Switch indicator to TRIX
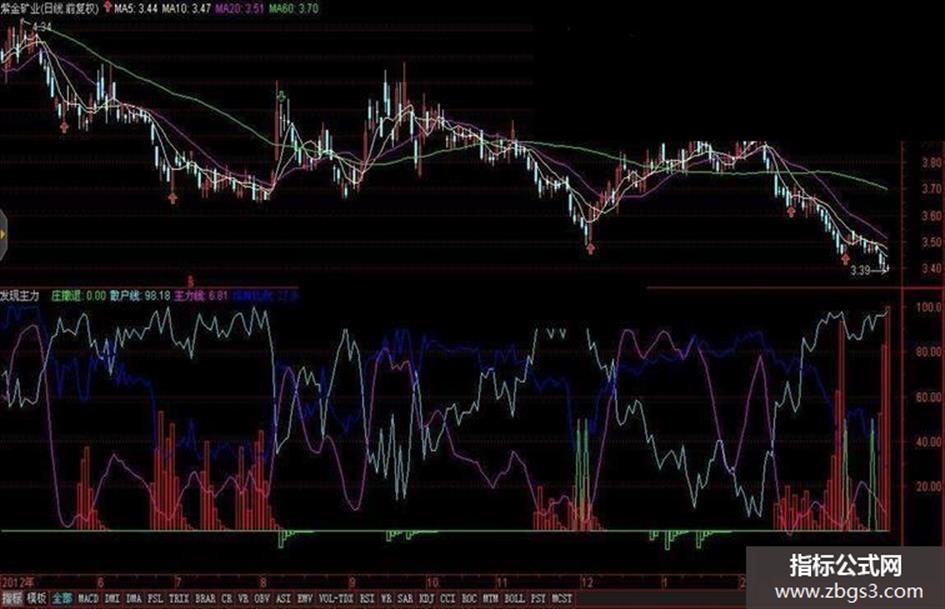Viewport: 945px width, 609px height. 179,599
